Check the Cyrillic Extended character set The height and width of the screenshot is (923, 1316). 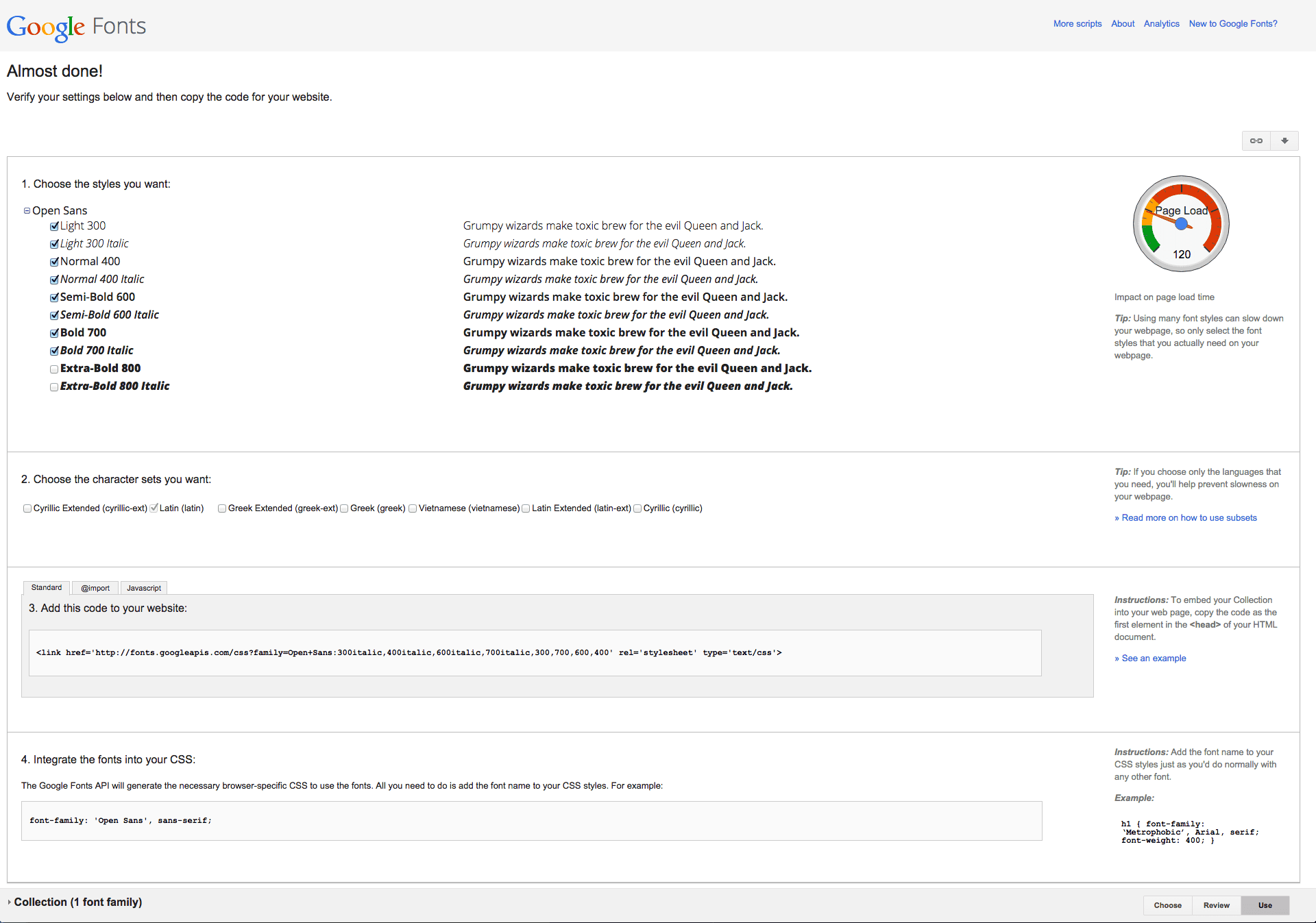pos(27,508)
